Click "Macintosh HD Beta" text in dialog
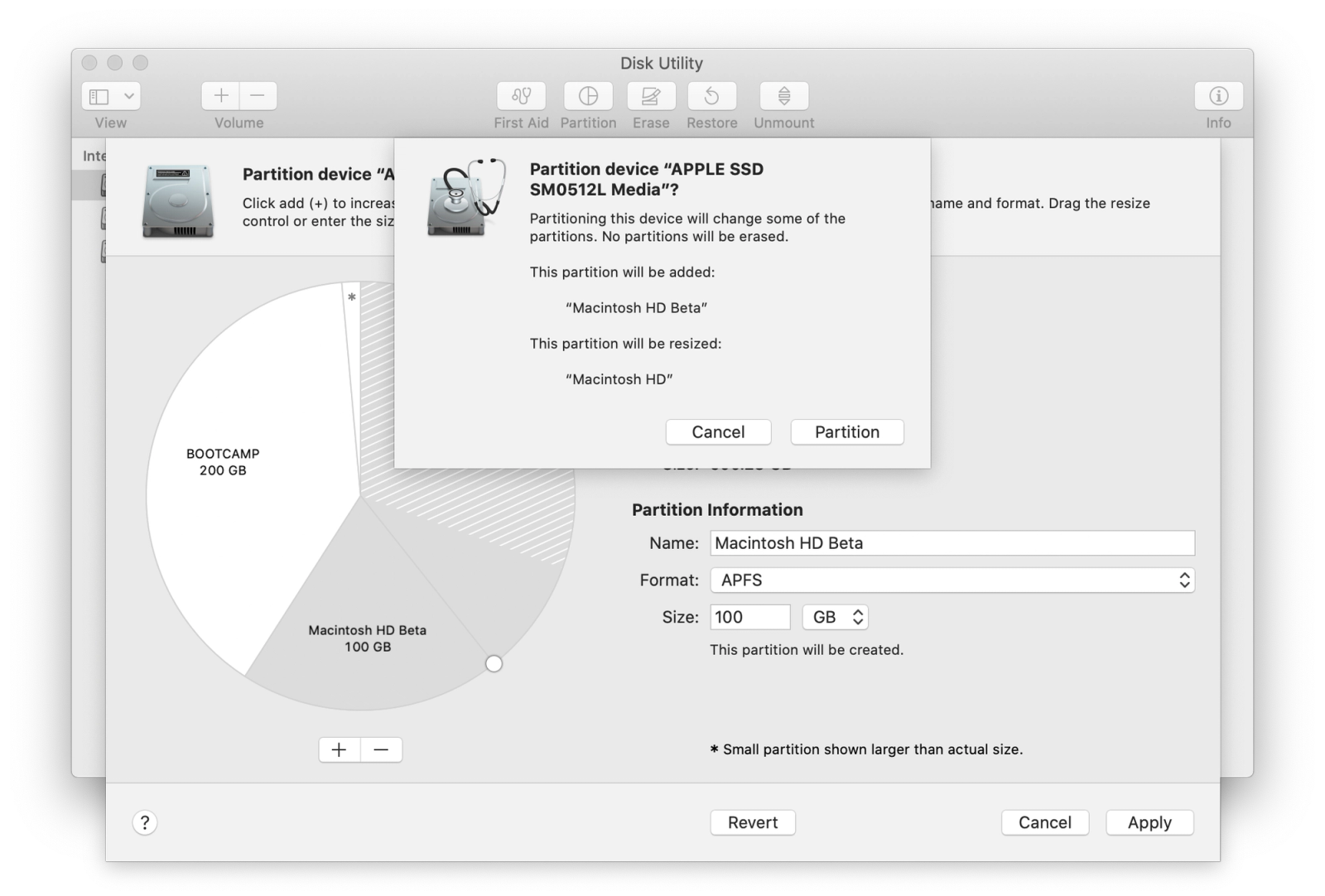This screenshot has width=1325, height=896. coord(636,308)
